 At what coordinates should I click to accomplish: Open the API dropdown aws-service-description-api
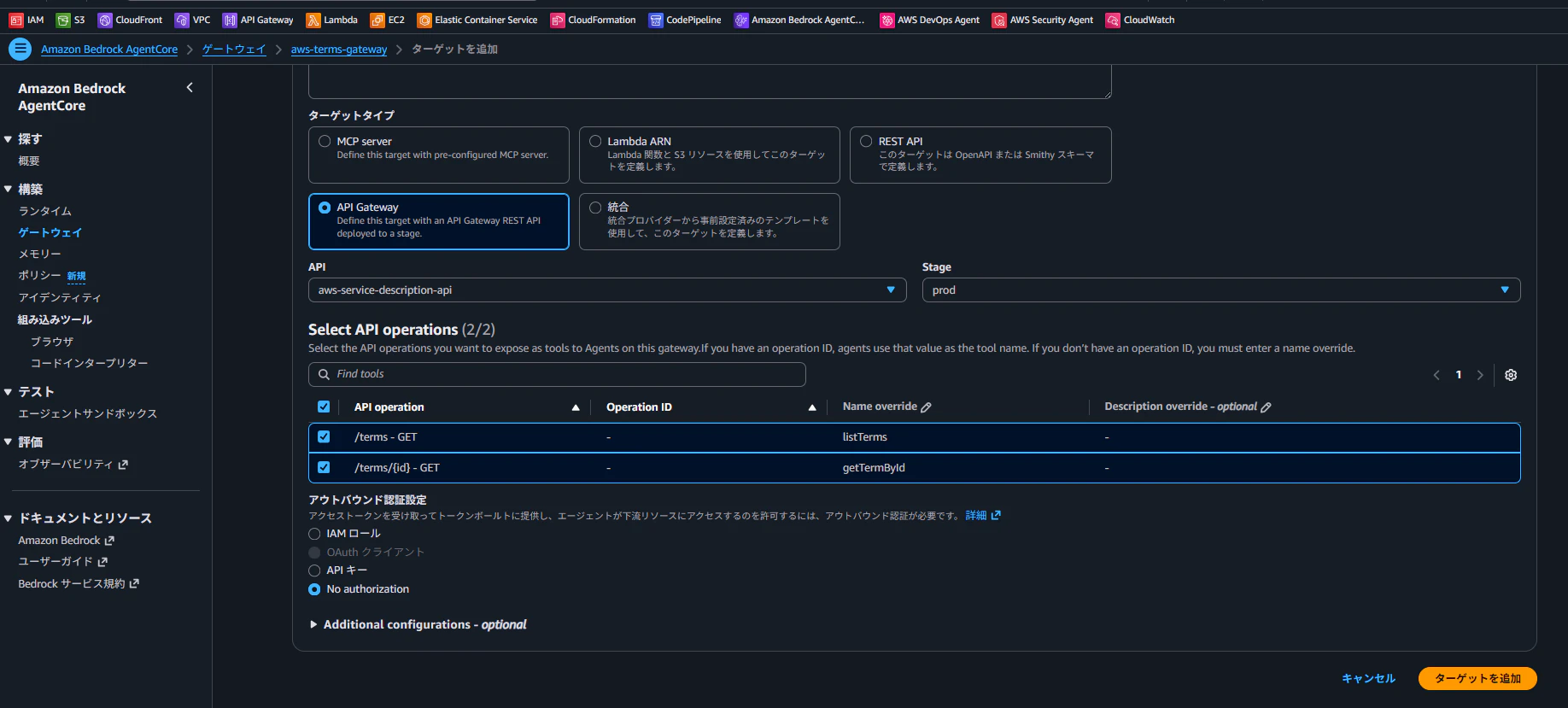click(606, 290)
